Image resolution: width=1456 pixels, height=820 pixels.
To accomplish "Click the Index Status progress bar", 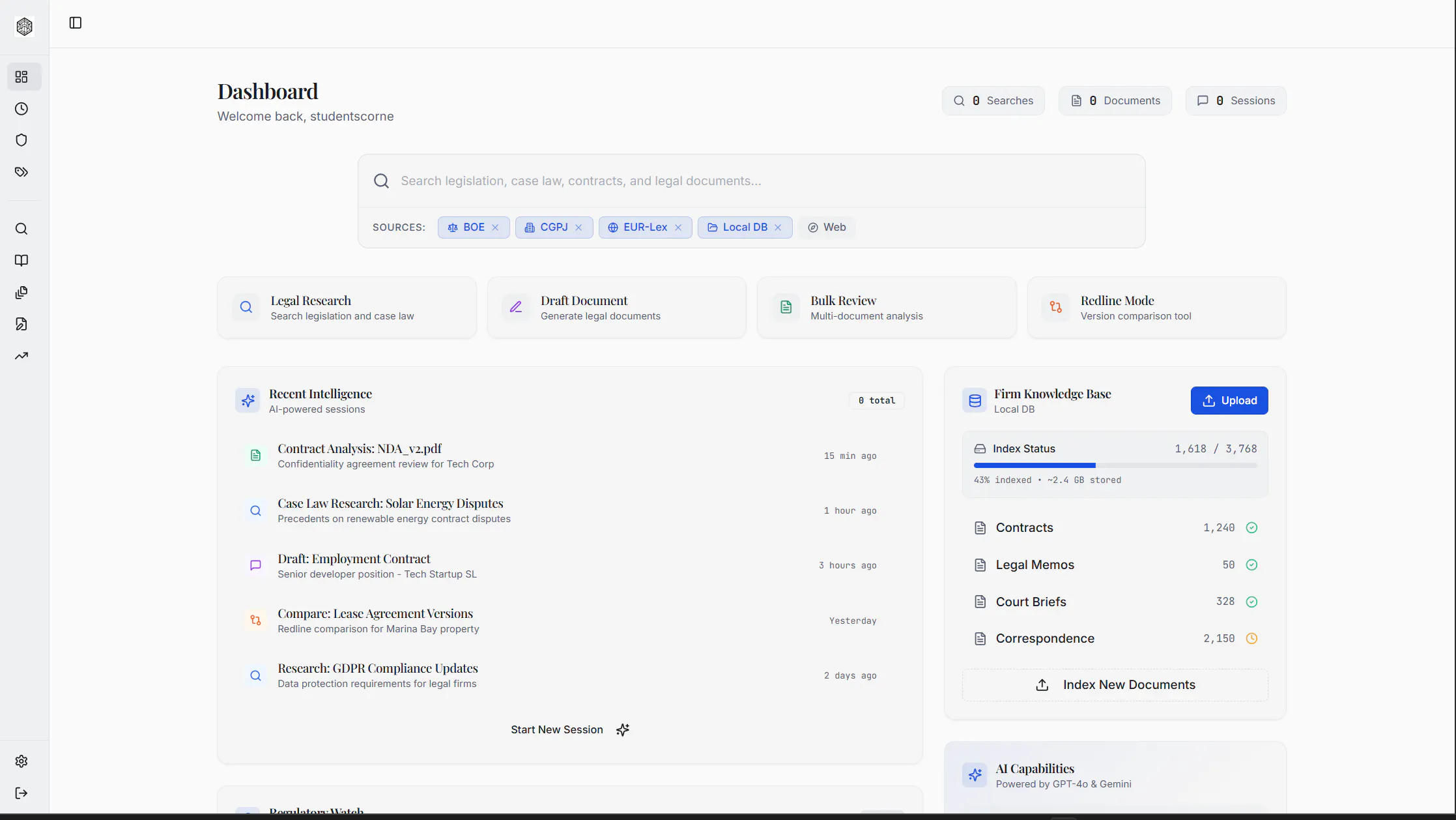I will [x=1115, y=465].
